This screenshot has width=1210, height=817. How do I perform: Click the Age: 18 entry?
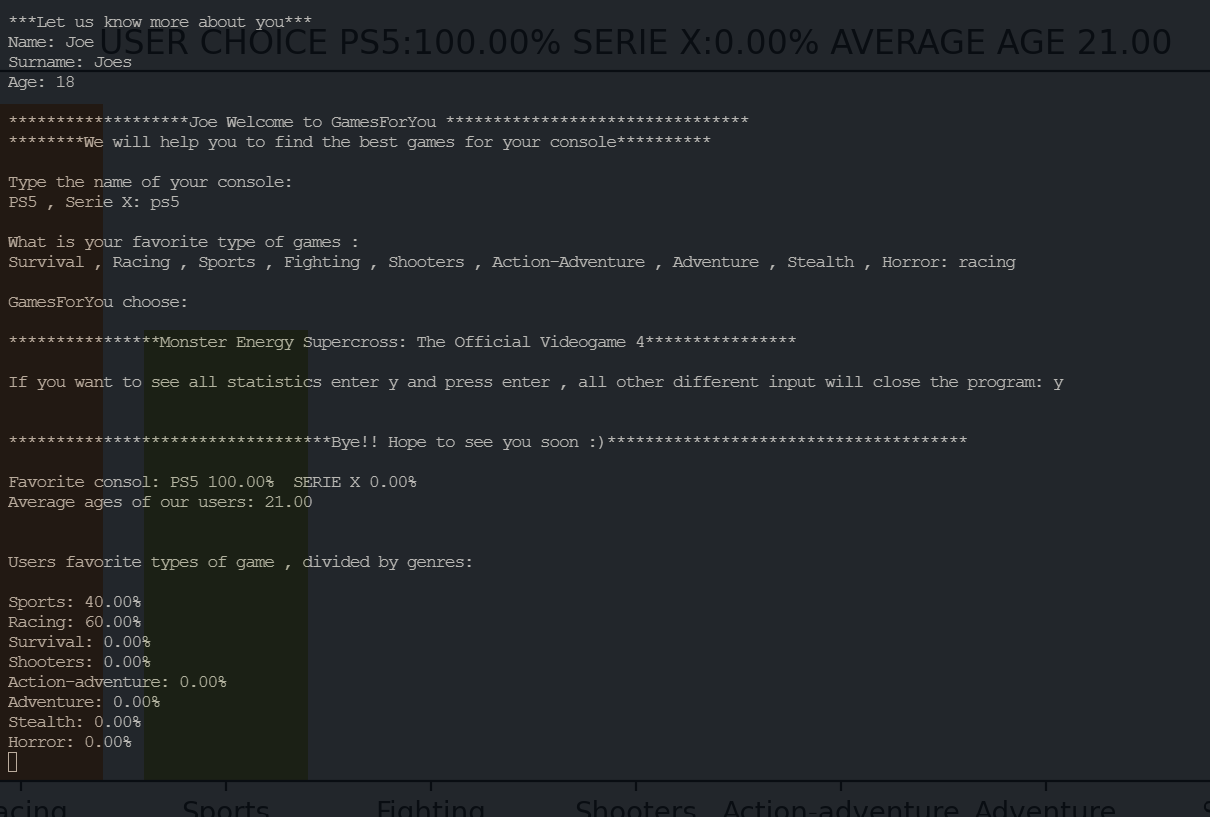pyautogui.click(x=40, y=82)
